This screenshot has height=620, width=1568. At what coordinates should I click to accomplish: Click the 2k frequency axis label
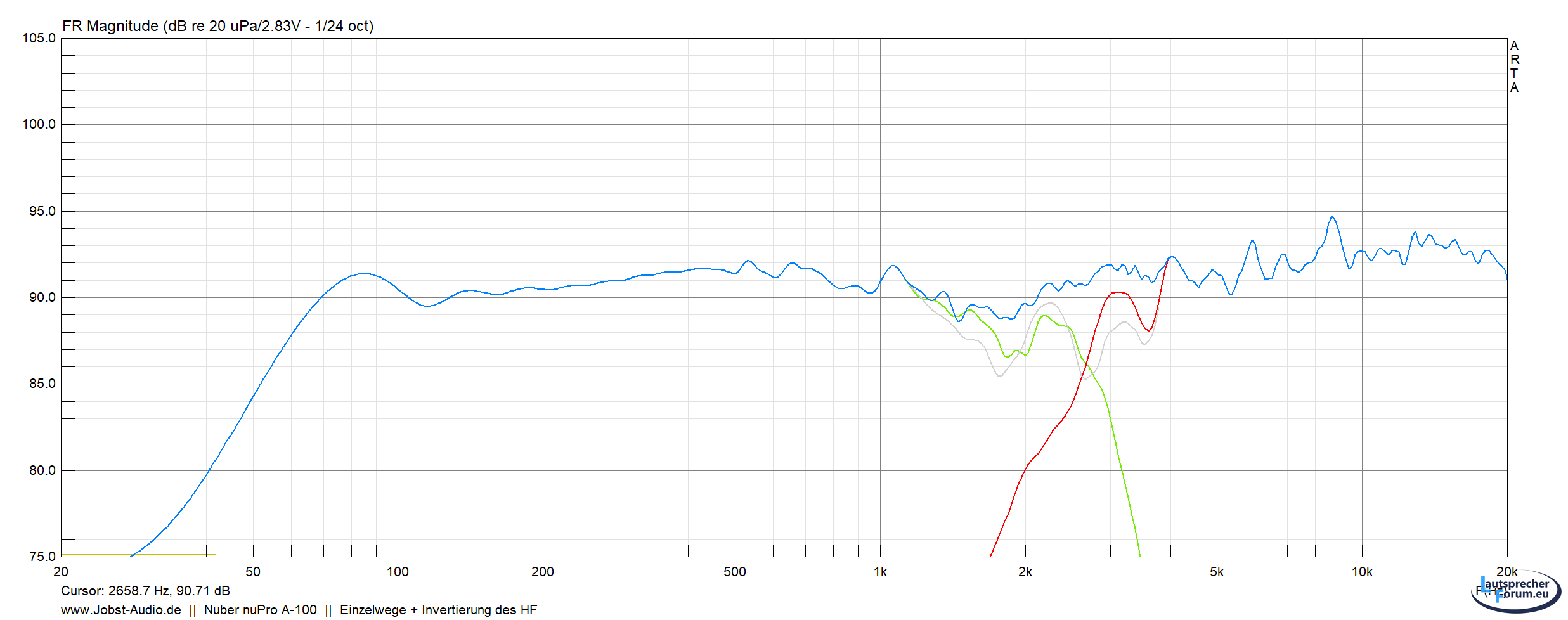(x=1025, y=572)
